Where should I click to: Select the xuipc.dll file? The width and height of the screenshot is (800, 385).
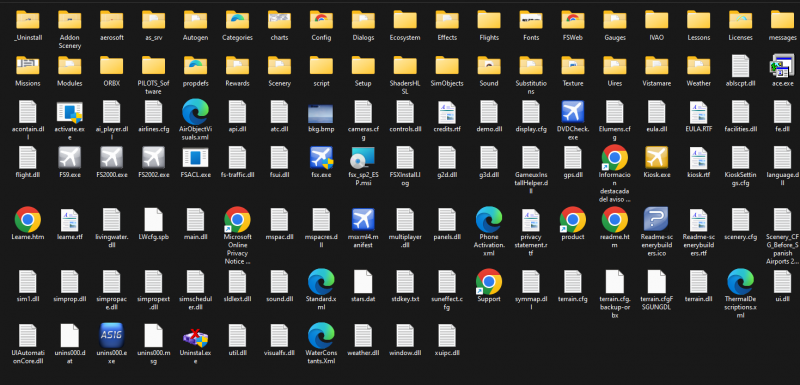tap(447, 335)
